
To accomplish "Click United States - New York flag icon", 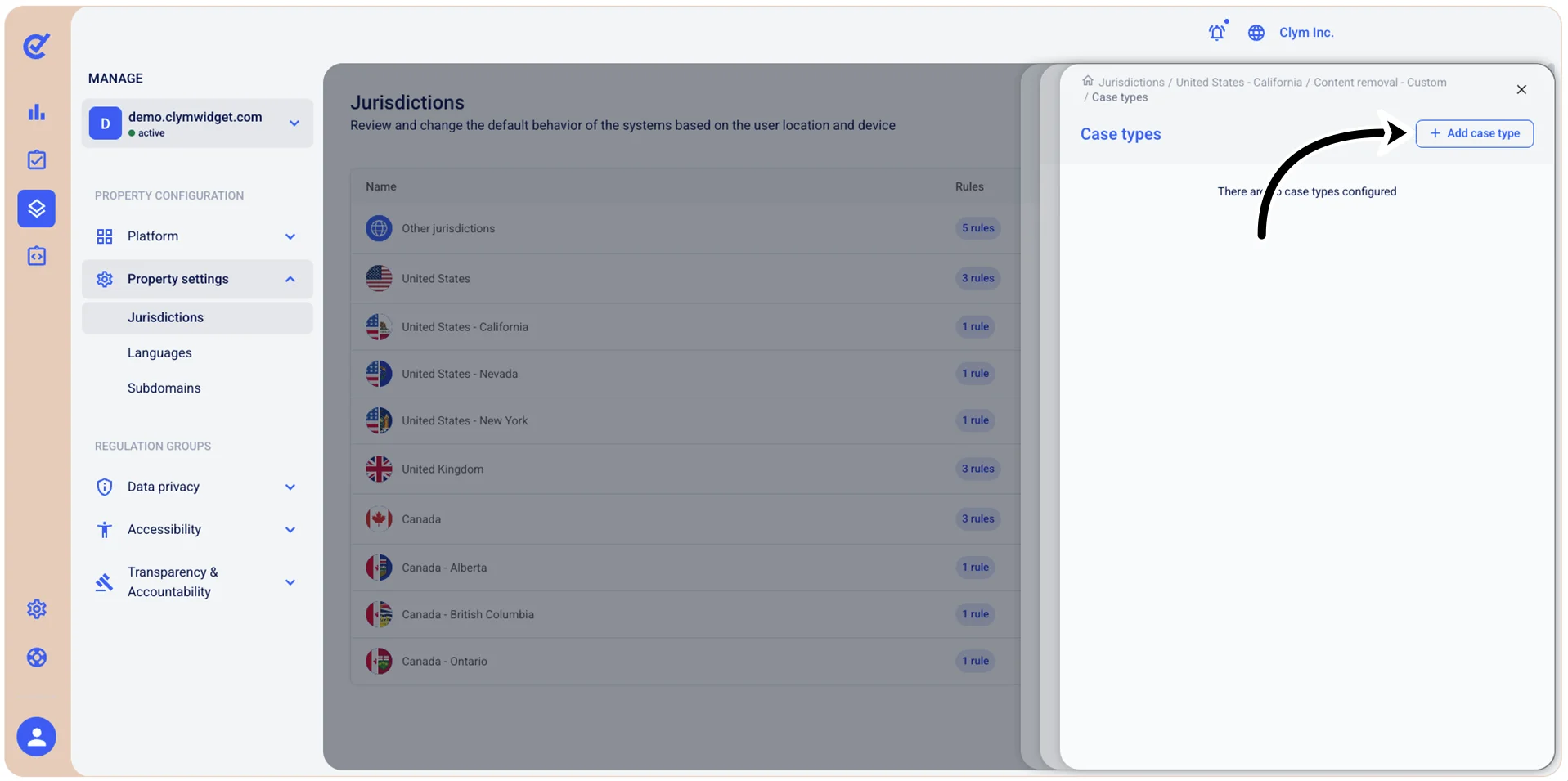I will tap(379, 420).
